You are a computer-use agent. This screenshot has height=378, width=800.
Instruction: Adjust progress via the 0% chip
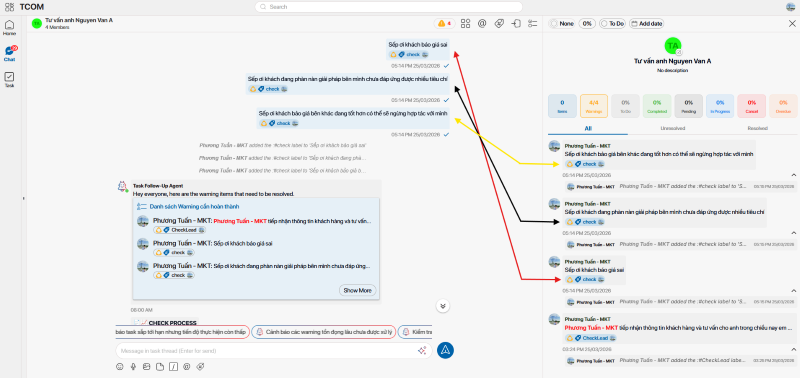pos(587,23)
